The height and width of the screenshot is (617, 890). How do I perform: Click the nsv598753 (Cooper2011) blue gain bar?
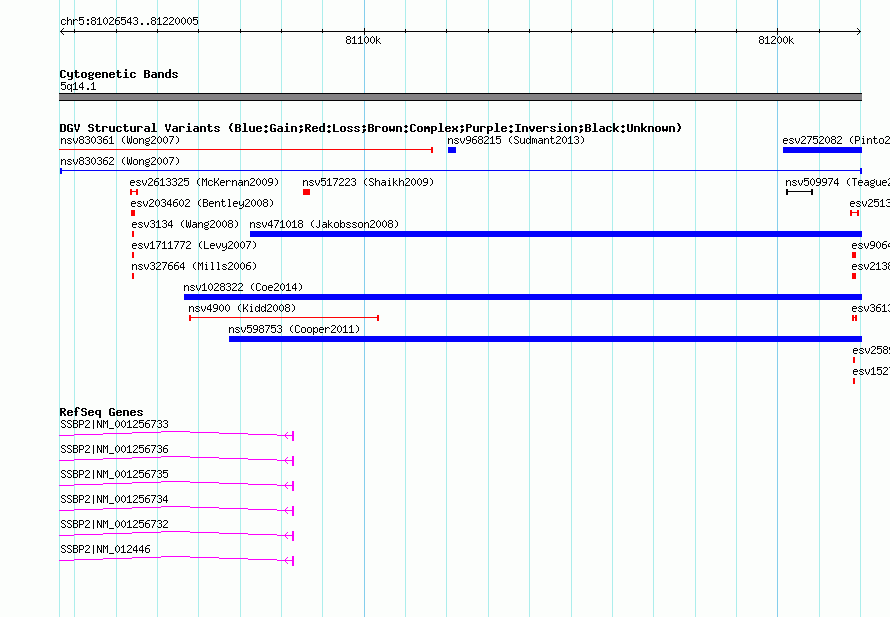click(545, 339)
